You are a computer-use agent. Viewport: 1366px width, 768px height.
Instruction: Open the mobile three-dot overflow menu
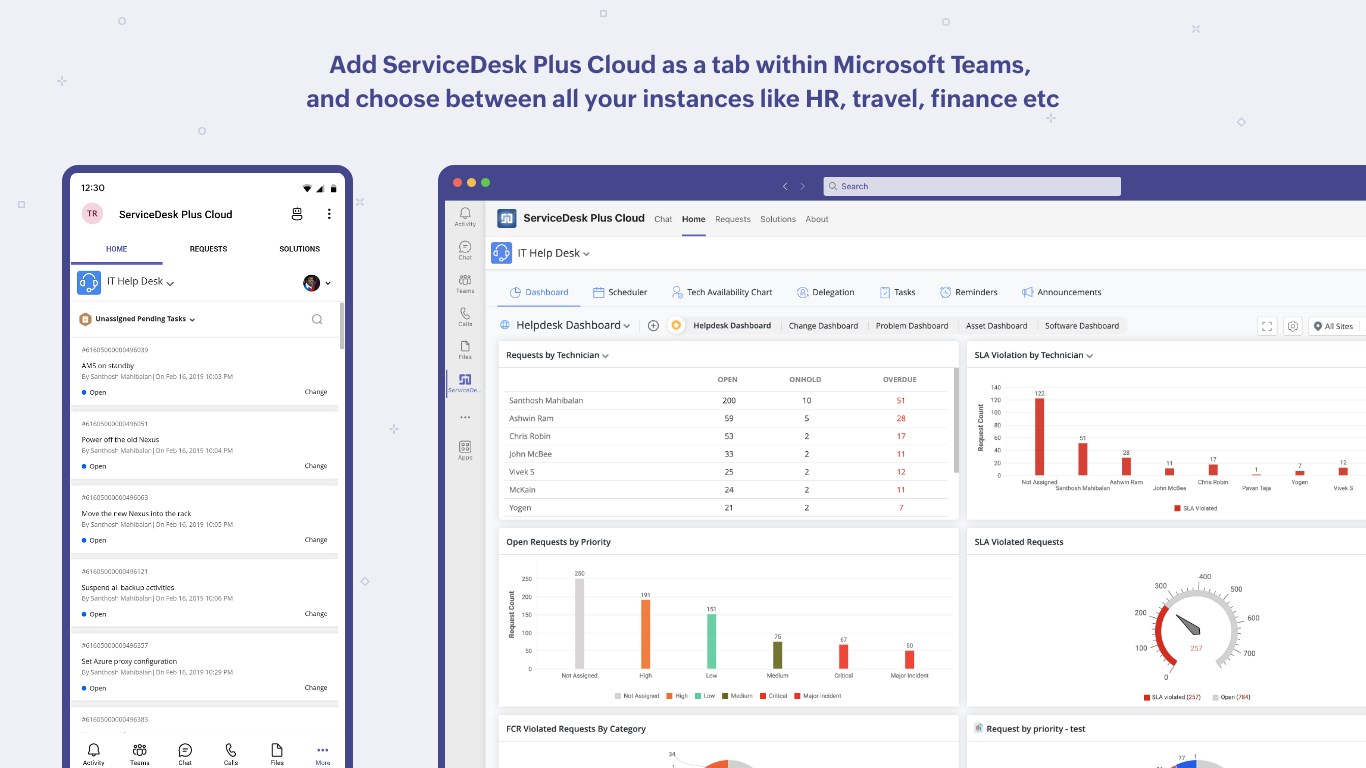coord(329,214)
